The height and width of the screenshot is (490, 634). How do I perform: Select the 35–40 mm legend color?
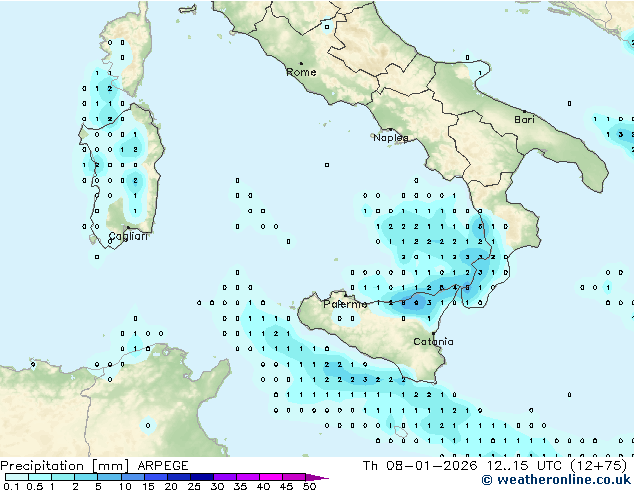247,477
